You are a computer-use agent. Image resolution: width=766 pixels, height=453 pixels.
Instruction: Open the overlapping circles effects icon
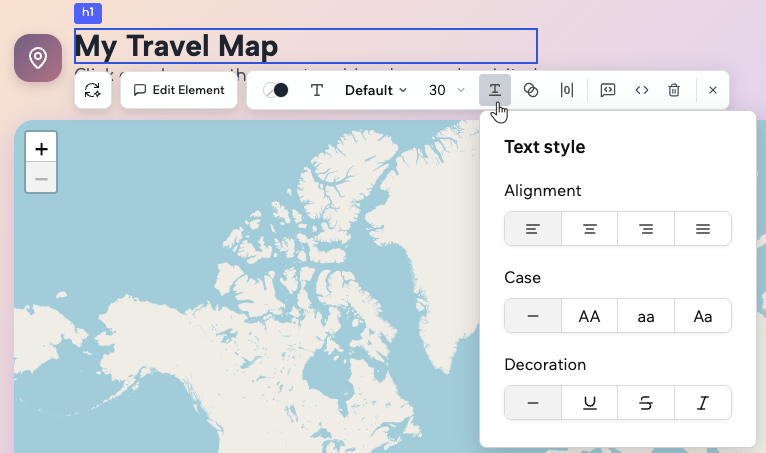[531, 90]
